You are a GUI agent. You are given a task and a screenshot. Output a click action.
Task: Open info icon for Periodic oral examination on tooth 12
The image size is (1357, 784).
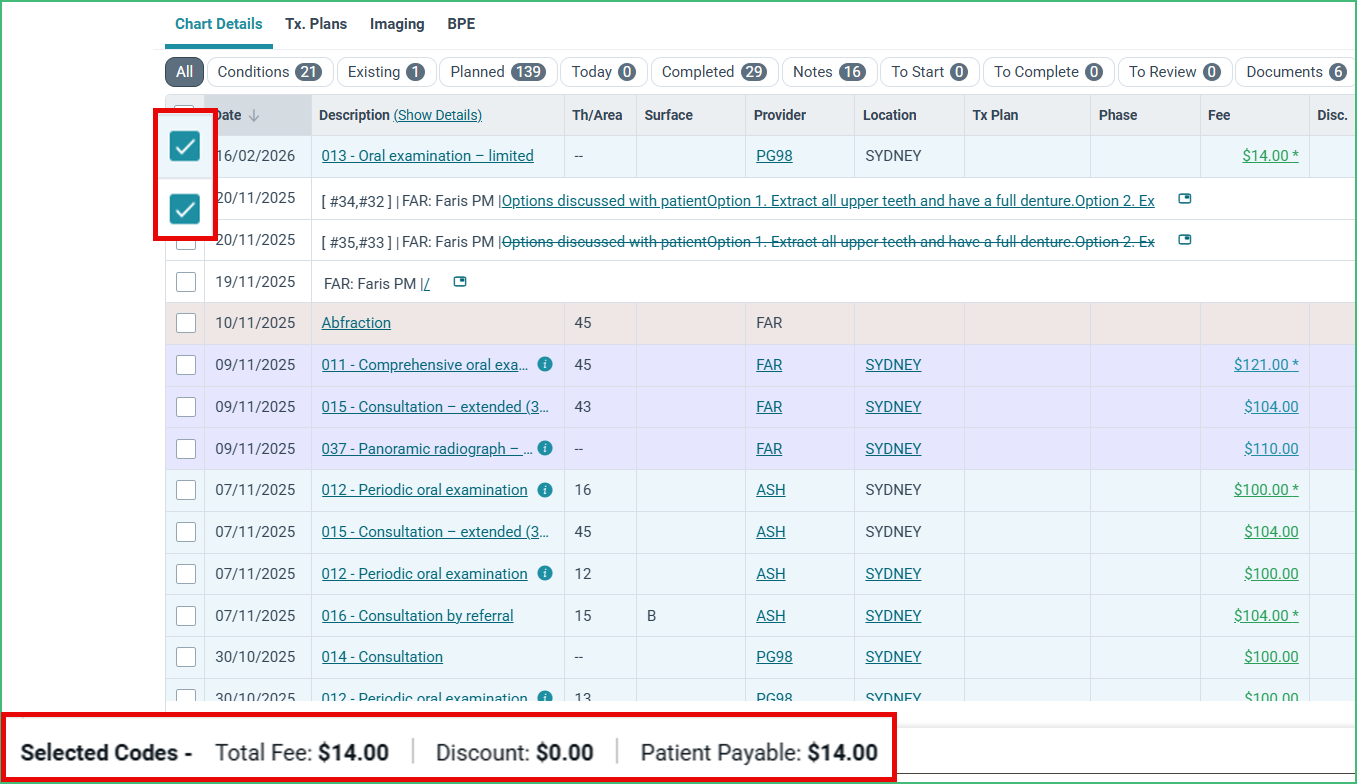pyautogui.click(x=543, y=573)
